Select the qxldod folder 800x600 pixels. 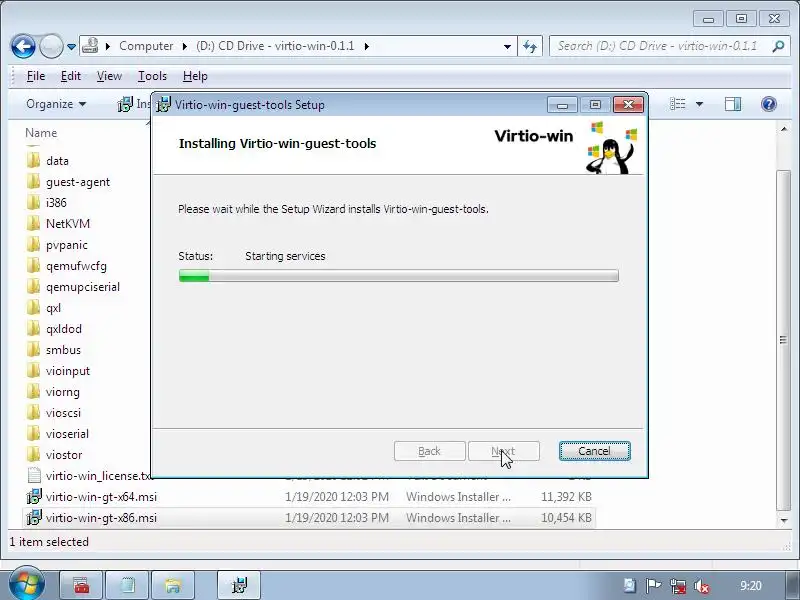coord(63,329)
